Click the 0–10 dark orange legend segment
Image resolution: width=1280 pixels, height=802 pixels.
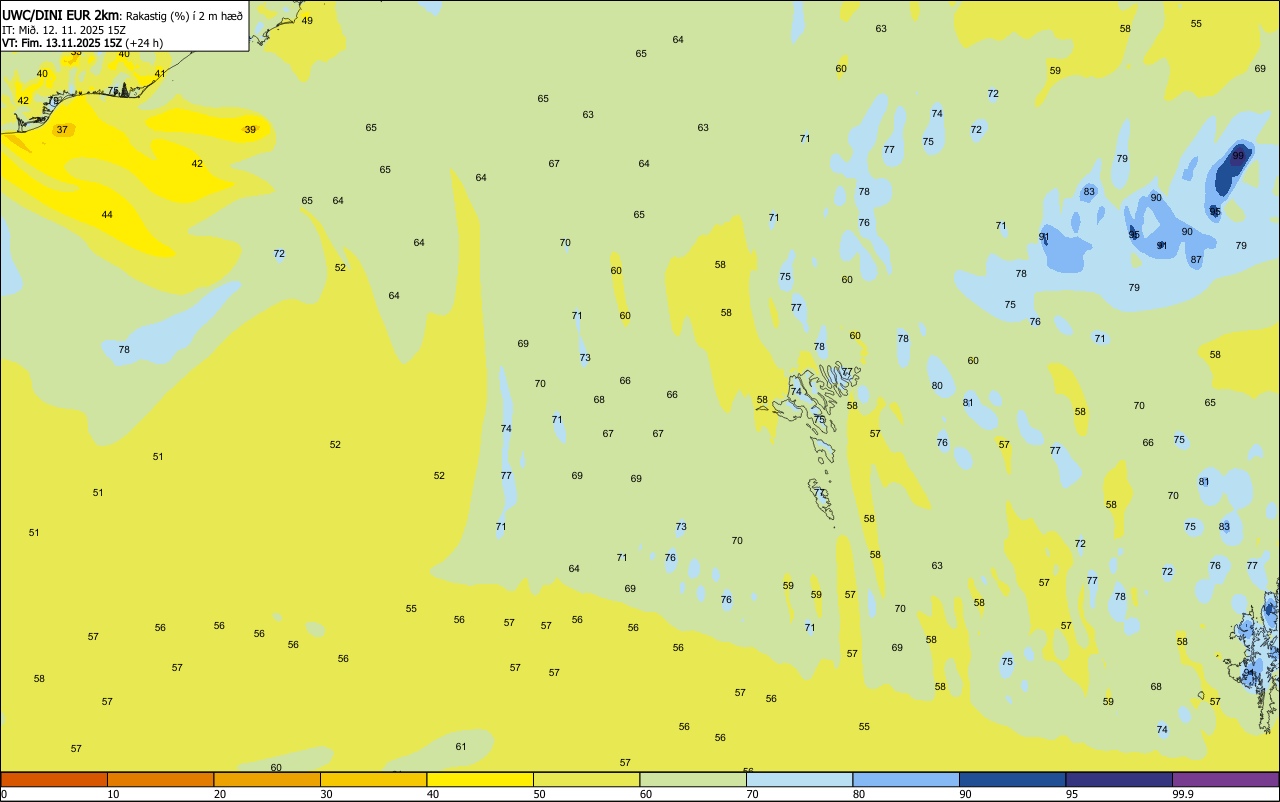click(54, 779)
